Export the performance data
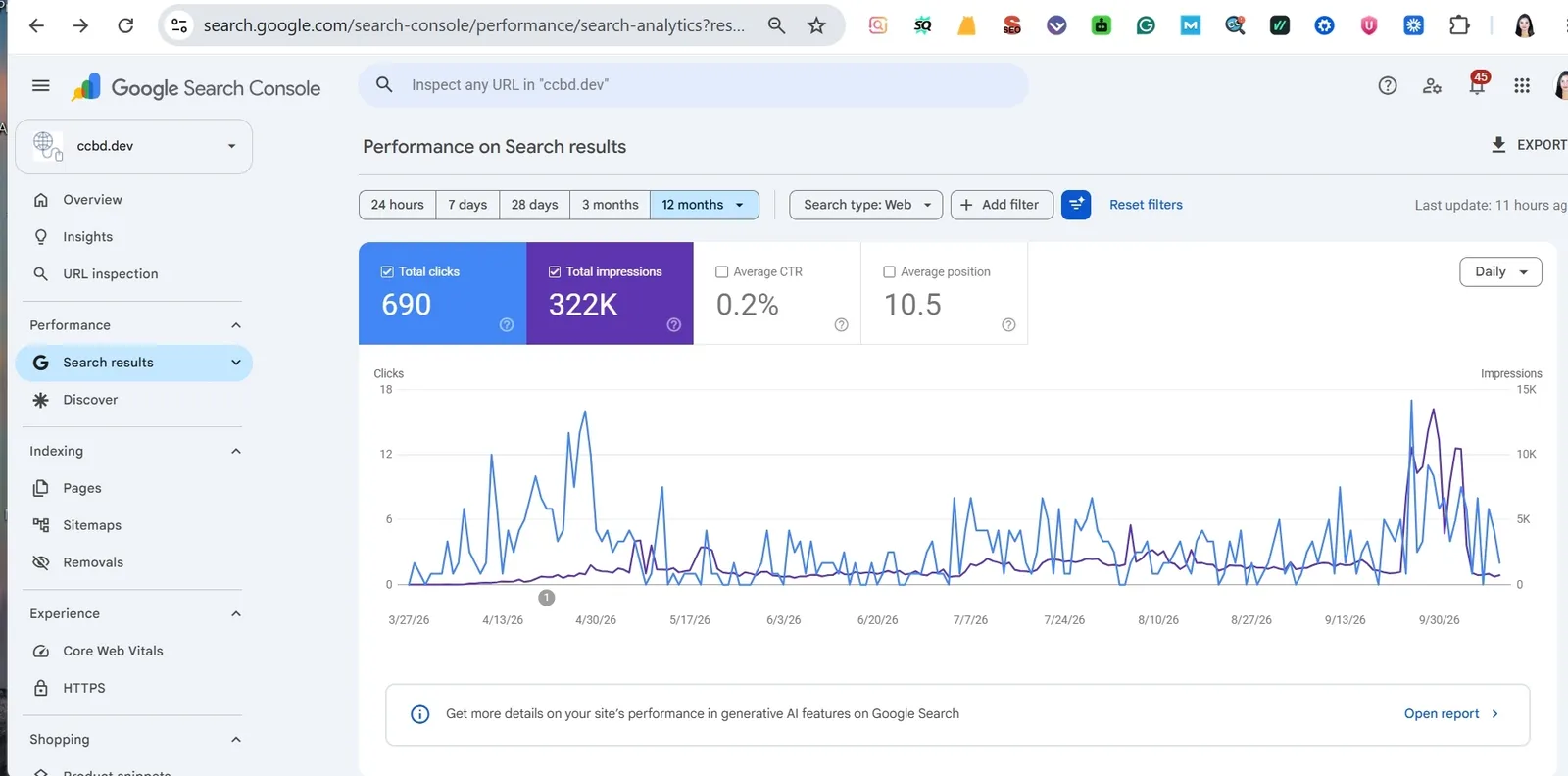The height and width of the screenshot is (776, 1568). coord(1529,145)
